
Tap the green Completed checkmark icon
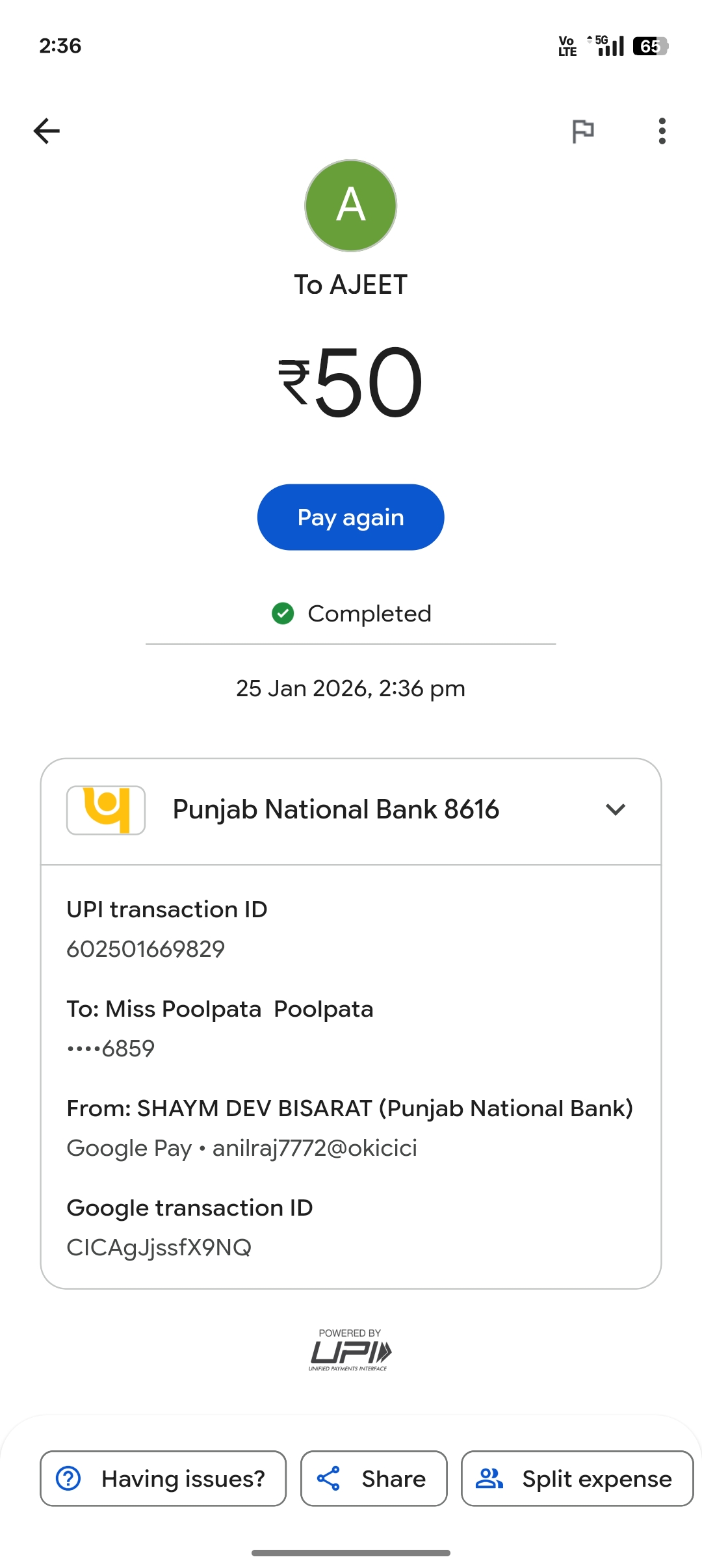(283, 613)
